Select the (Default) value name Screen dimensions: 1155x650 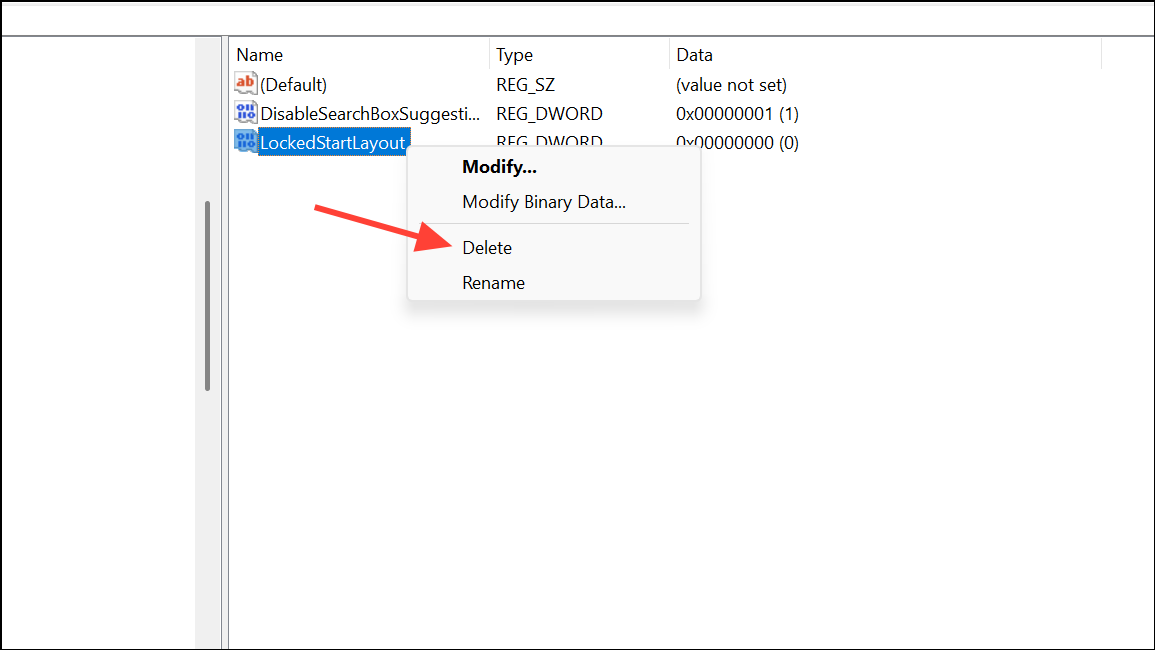[x=293, y=85]
